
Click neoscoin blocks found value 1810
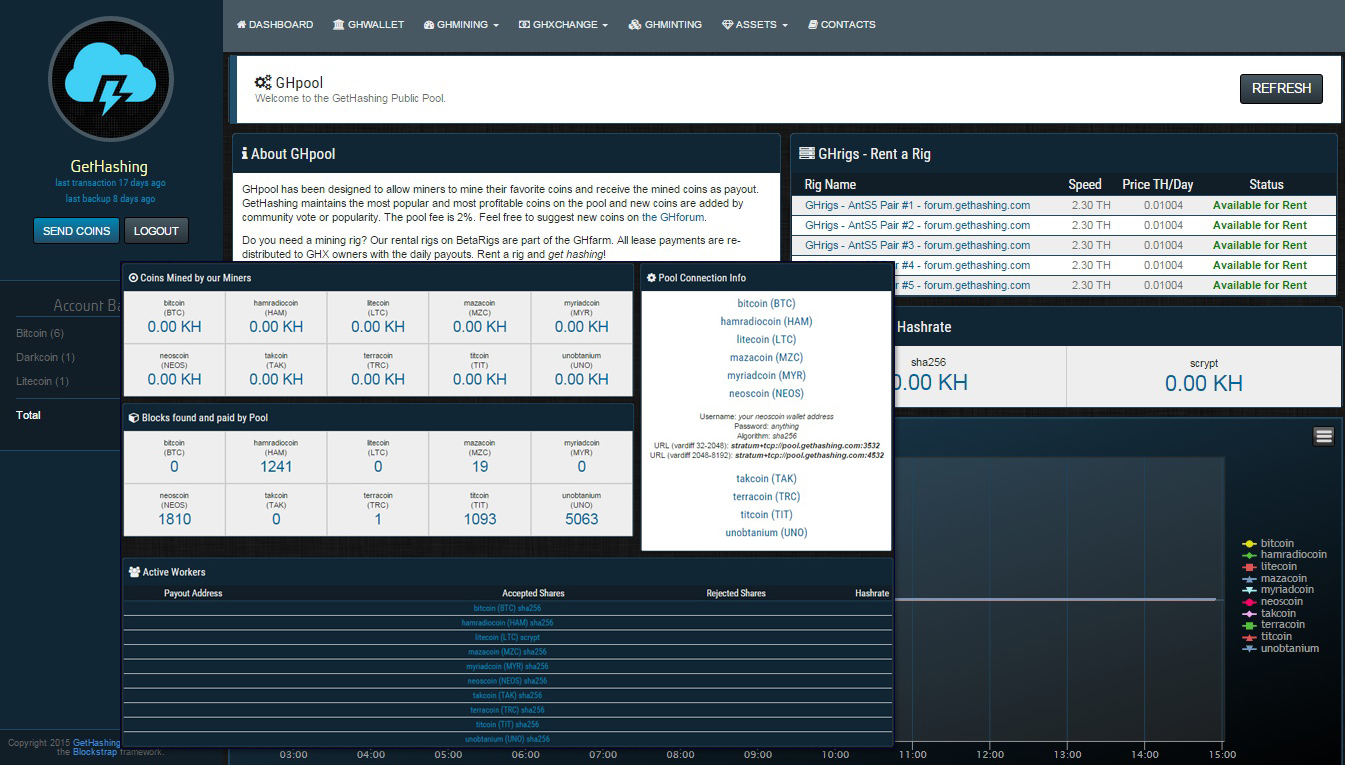(174, 519)
